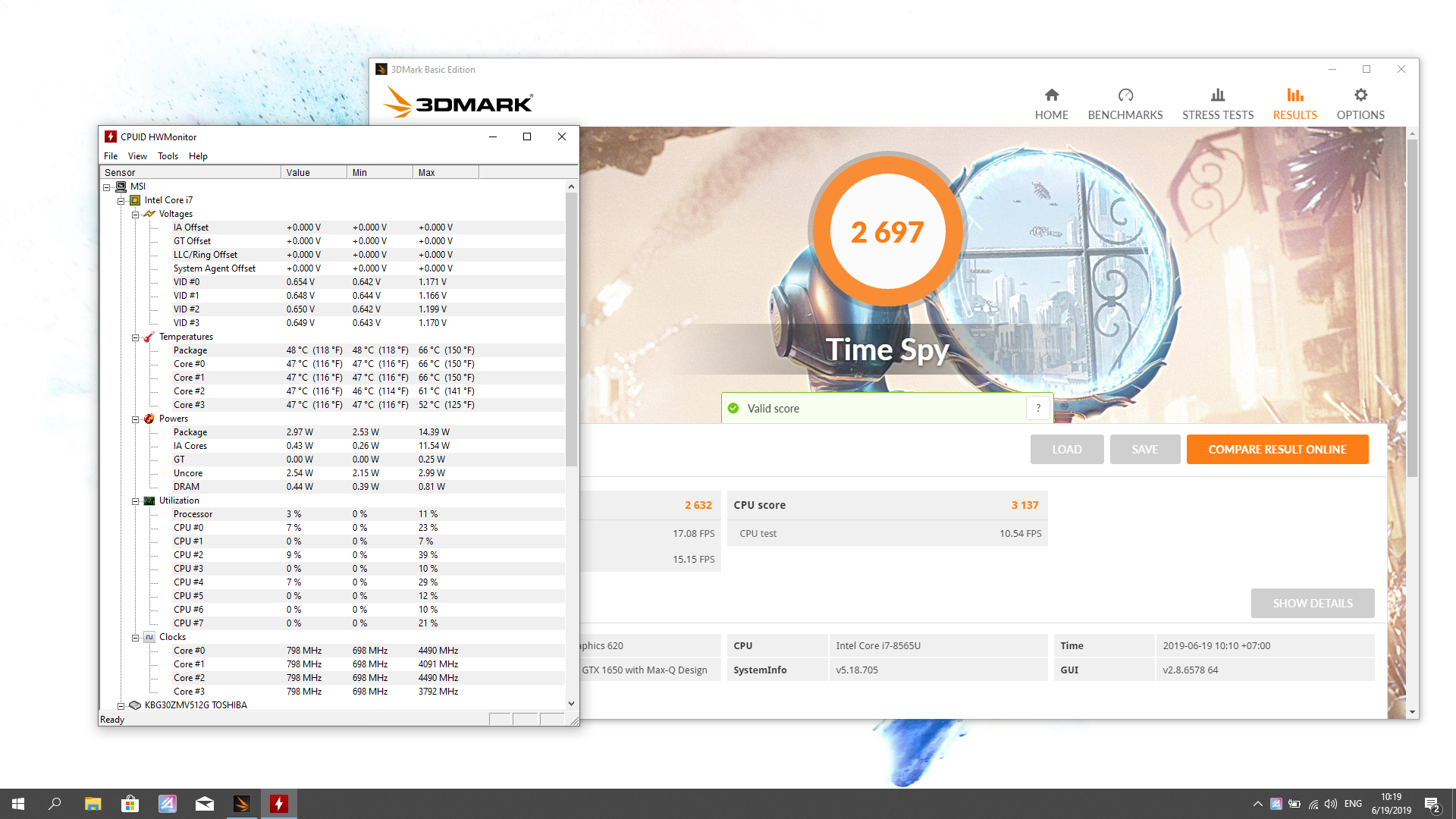The width and height of the screenshot is (1456, 819).
Task: Open the notification center
Action: click(x=1432, y=804)
